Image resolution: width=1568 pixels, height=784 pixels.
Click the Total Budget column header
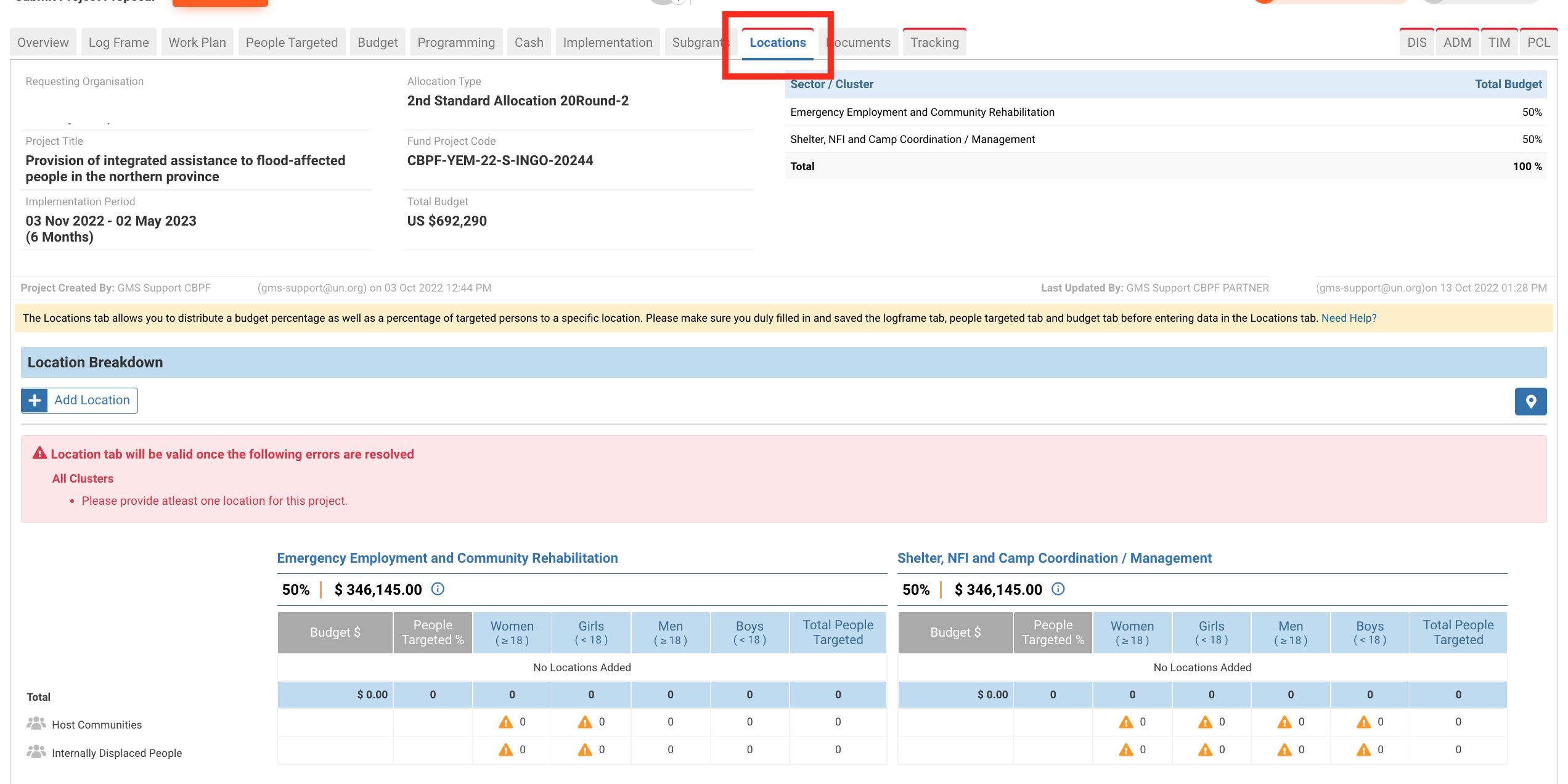tap(1508, 84)
